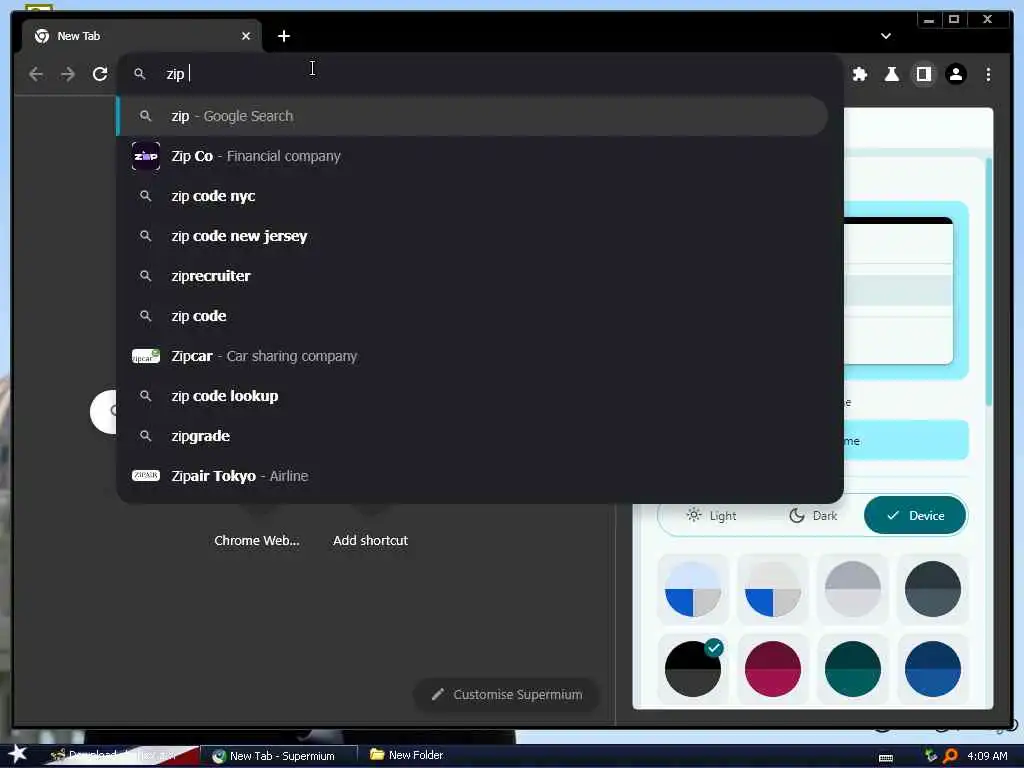Open the Chrome Labs flask icon

[891, 74]
